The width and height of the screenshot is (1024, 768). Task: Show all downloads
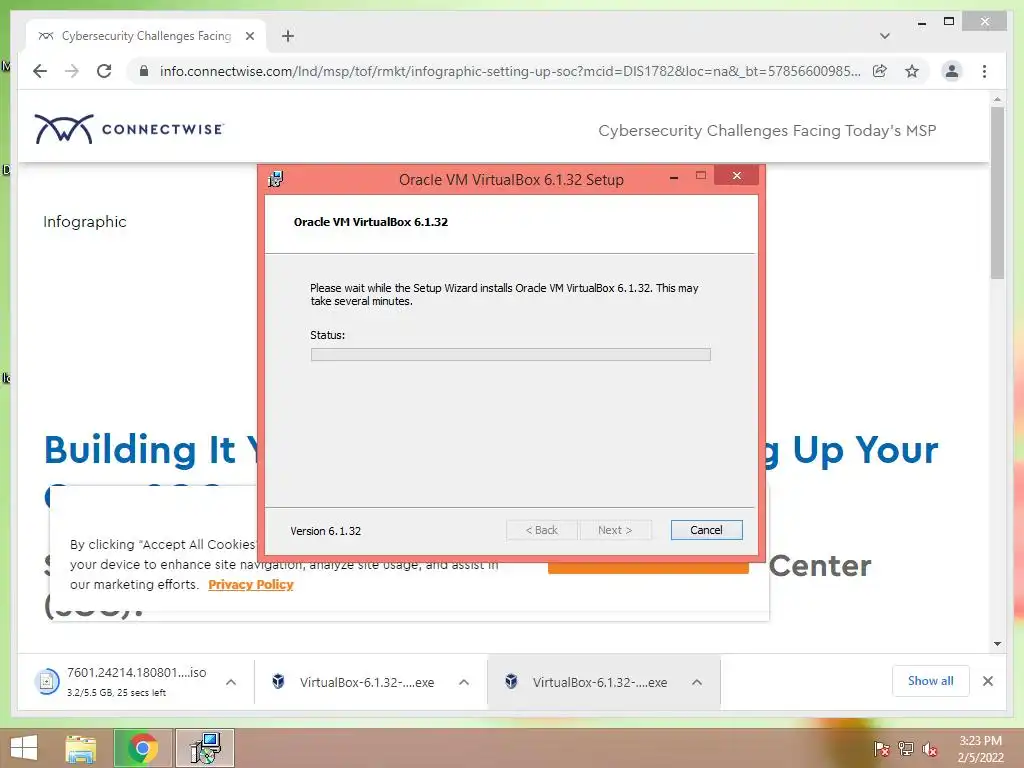931,681
